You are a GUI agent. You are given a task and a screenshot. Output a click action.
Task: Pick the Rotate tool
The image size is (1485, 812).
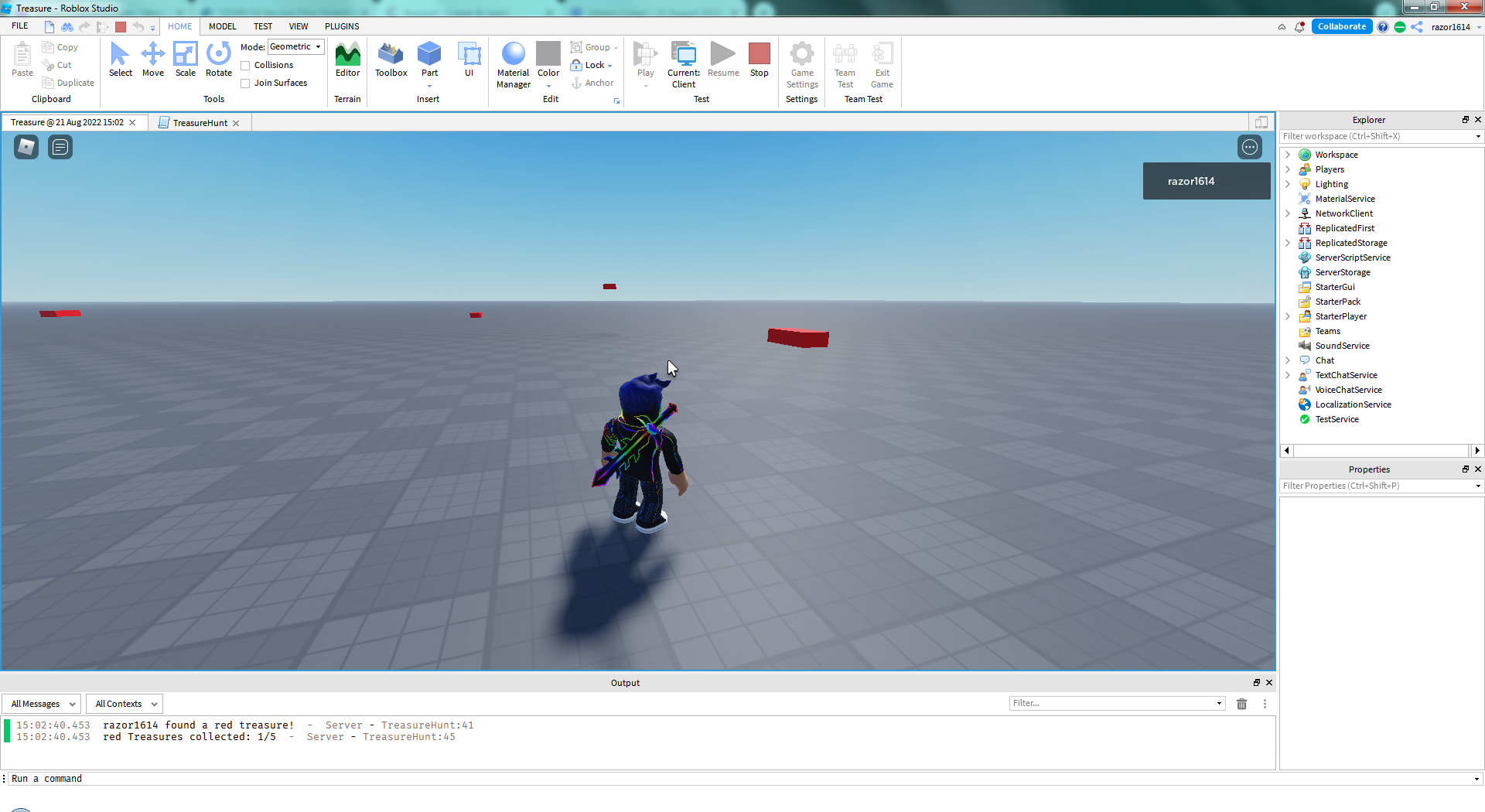point(219,60)
